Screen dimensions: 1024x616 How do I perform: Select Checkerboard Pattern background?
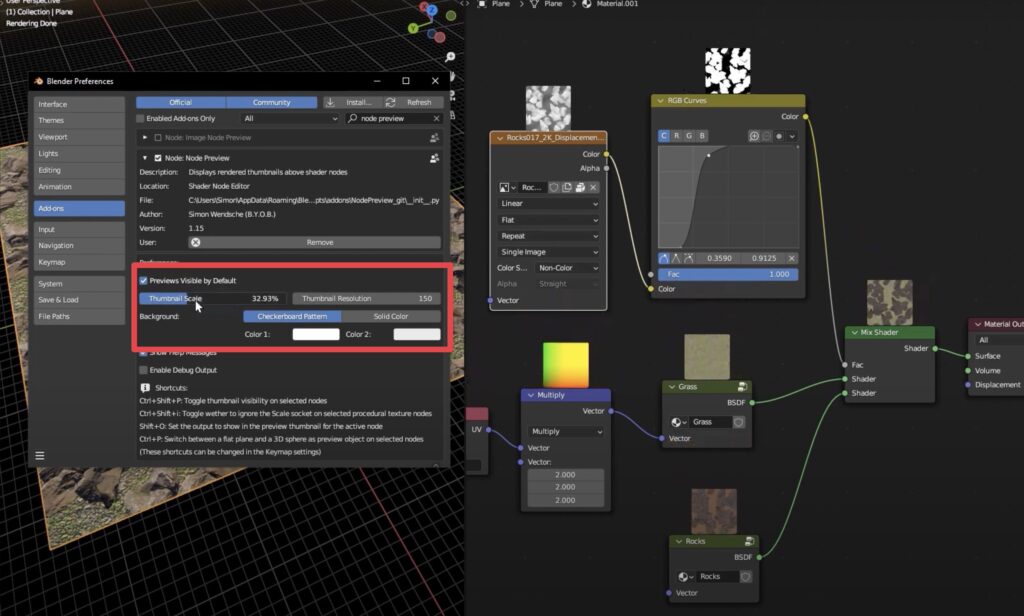coord(292,316)
